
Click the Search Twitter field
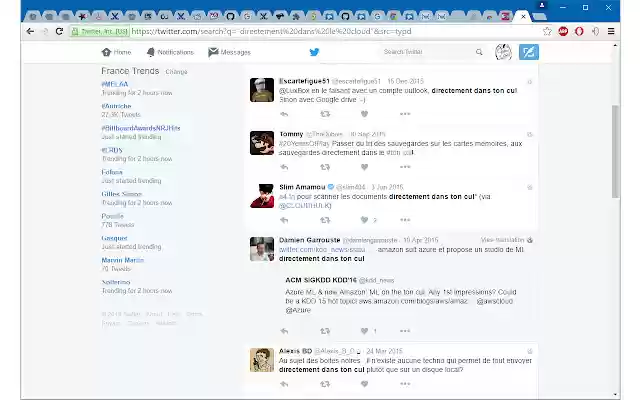(430, 52)
